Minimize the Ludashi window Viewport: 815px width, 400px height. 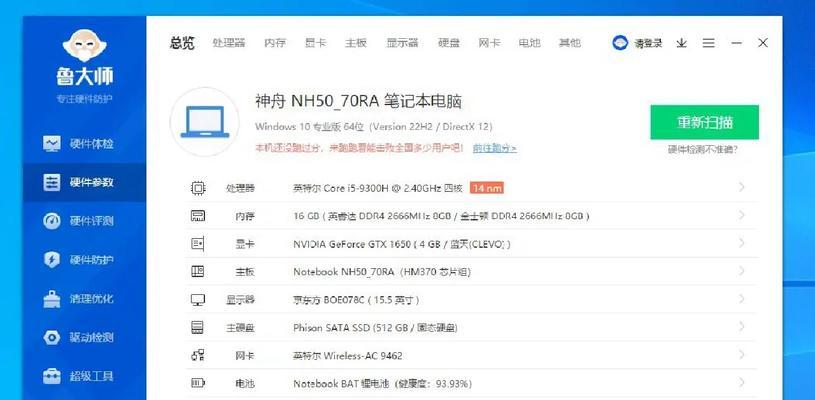pyautogui.click(x=737, y=43)
